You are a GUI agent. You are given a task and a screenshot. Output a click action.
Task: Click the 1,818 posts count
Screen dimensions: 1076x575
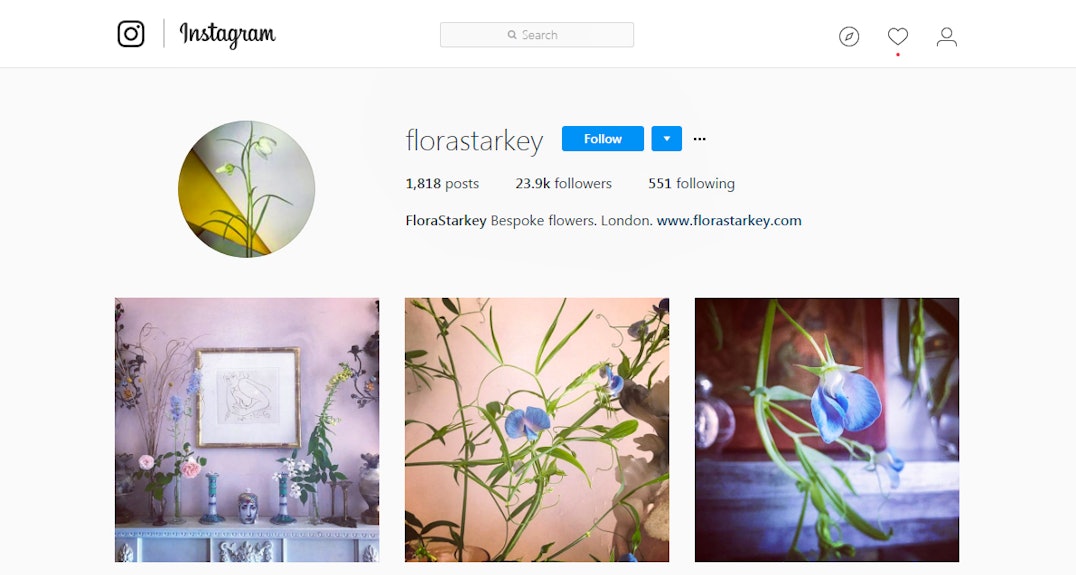pos(442,183)
